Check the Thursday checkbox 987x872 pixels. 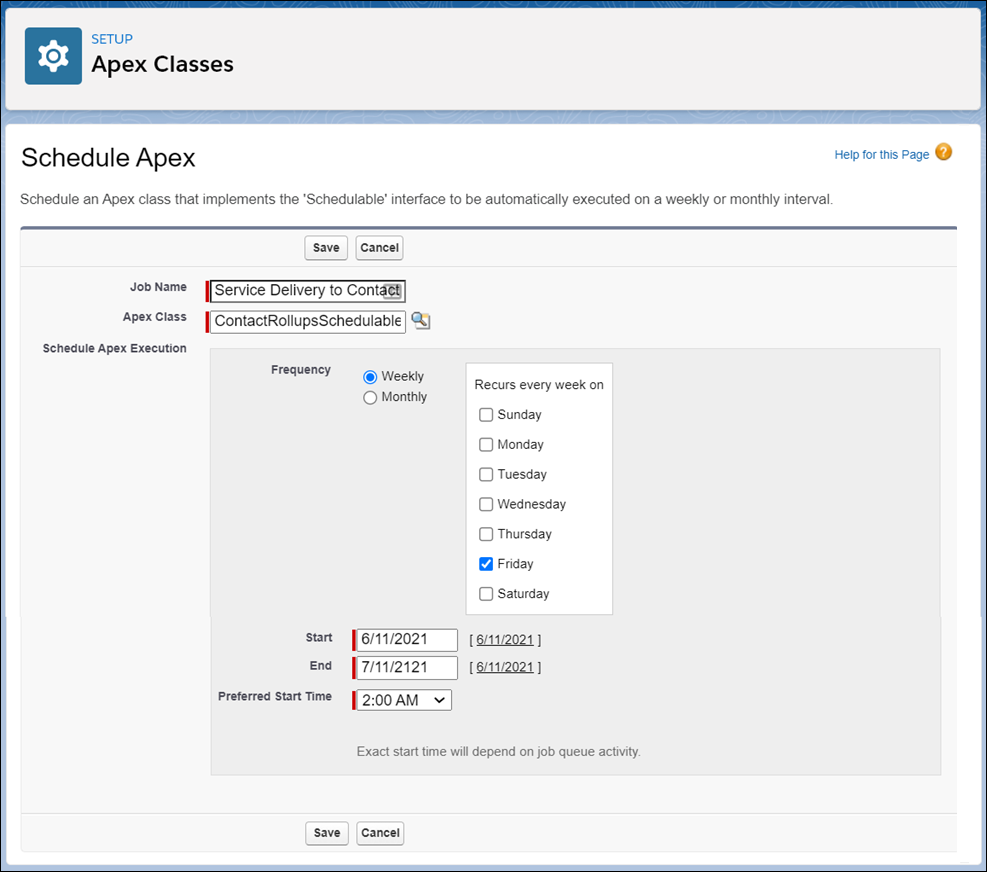[486, 534]
